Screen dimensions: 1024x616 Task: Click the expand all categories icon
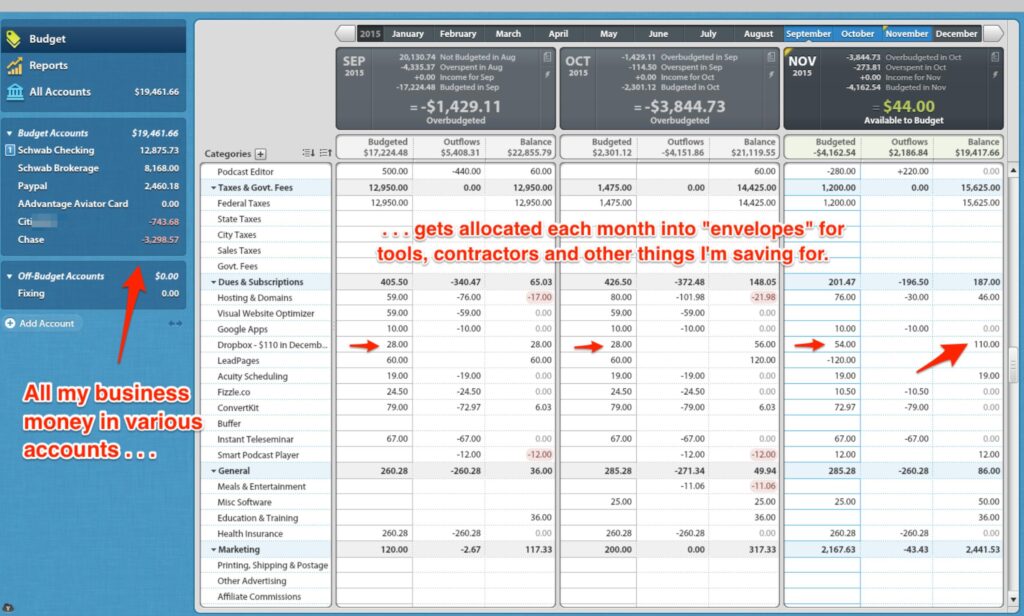point(325,153)
